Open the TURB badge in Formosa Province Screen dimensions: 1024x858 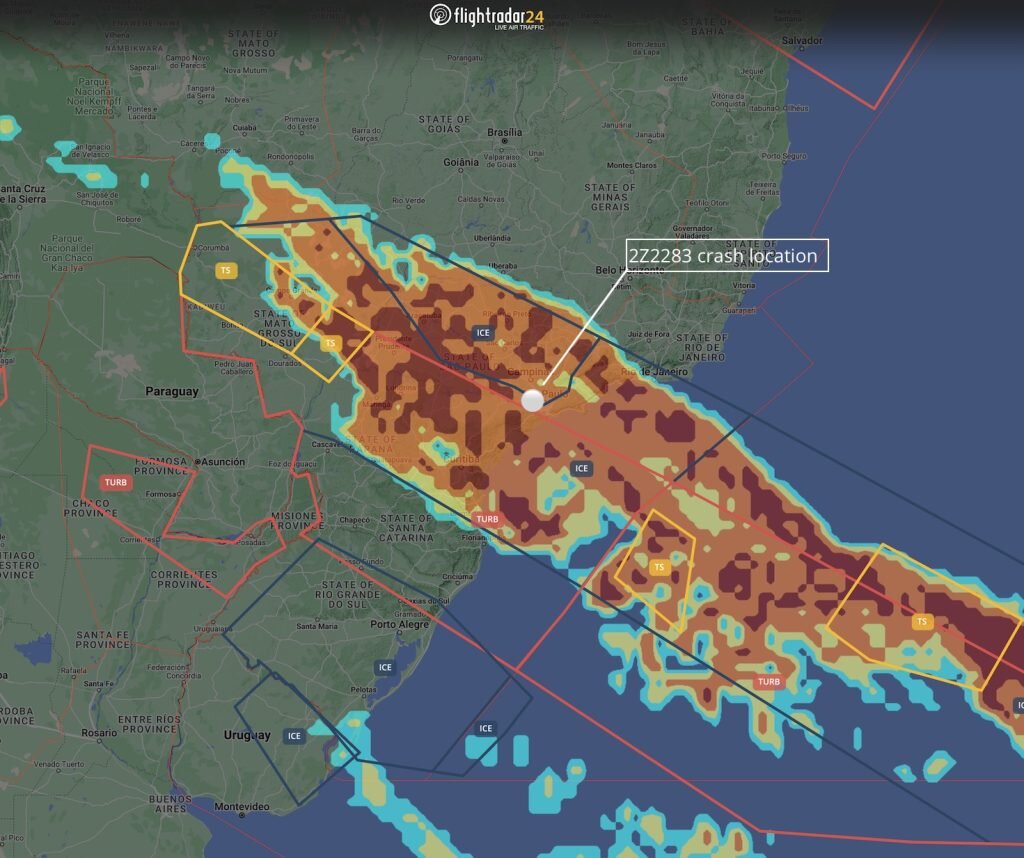tap(116, 482)
